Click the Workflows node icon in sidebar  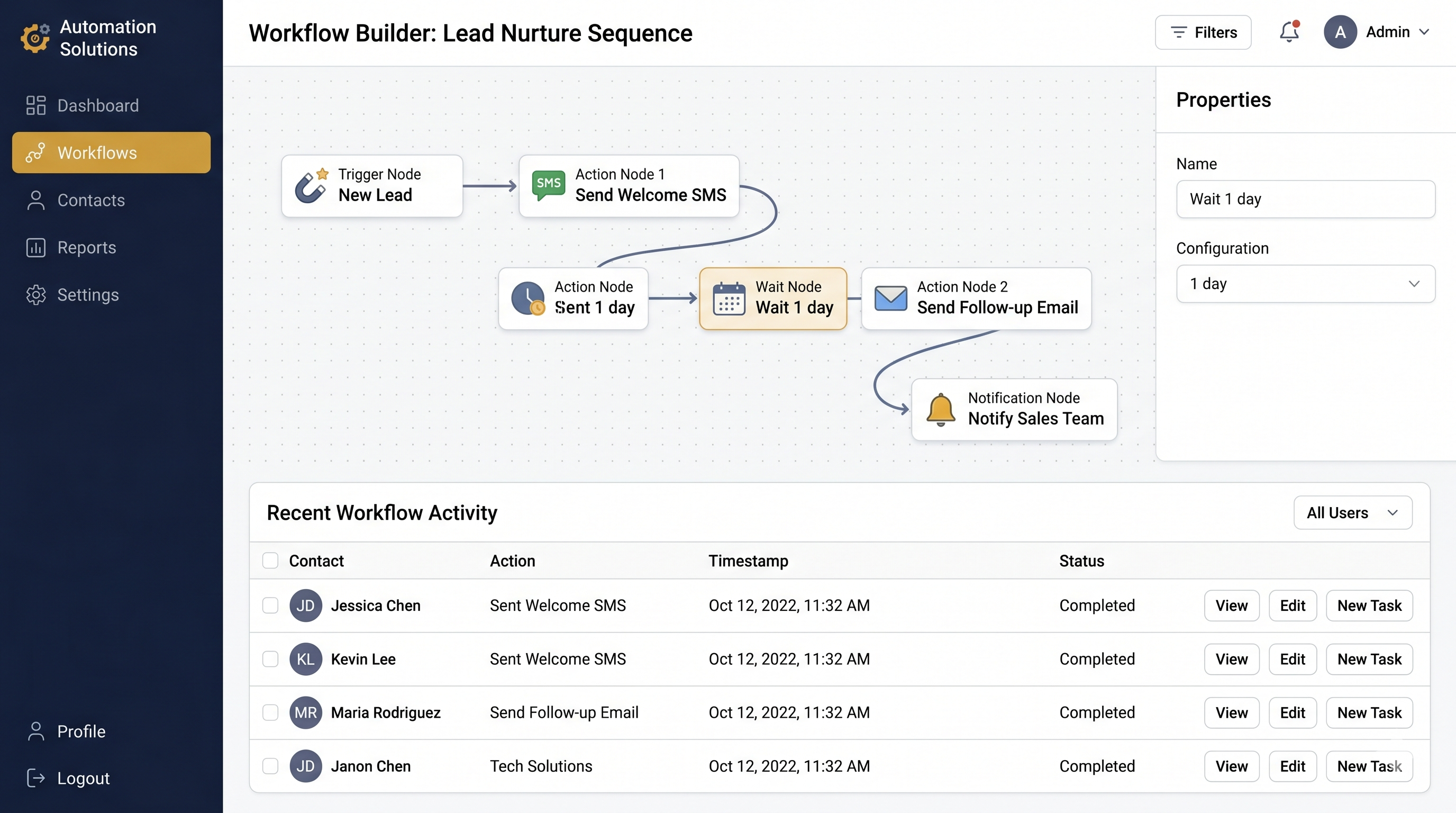click(35, 152)
